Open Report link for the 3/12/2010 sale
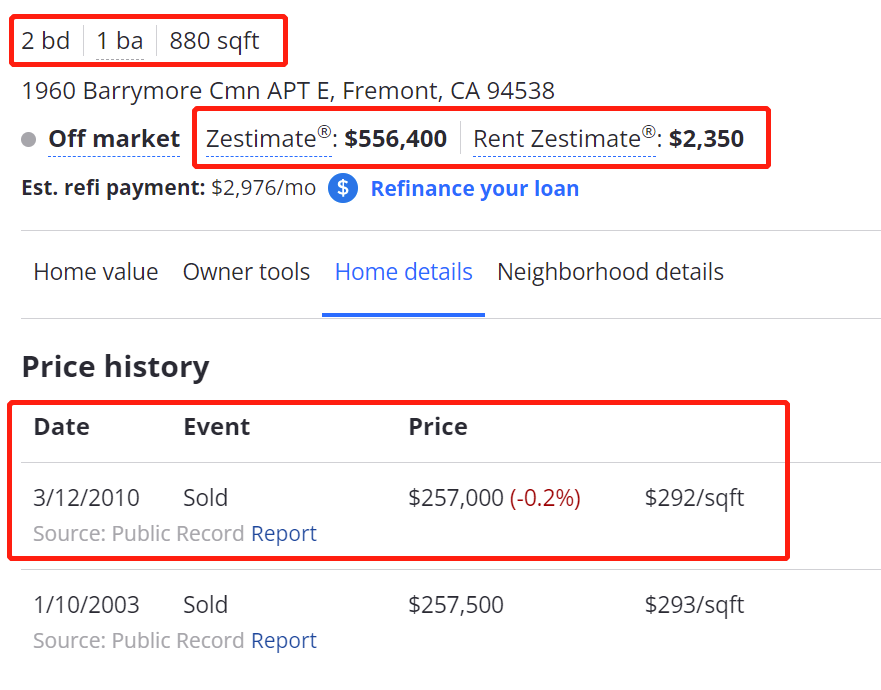 pos(284,534)
